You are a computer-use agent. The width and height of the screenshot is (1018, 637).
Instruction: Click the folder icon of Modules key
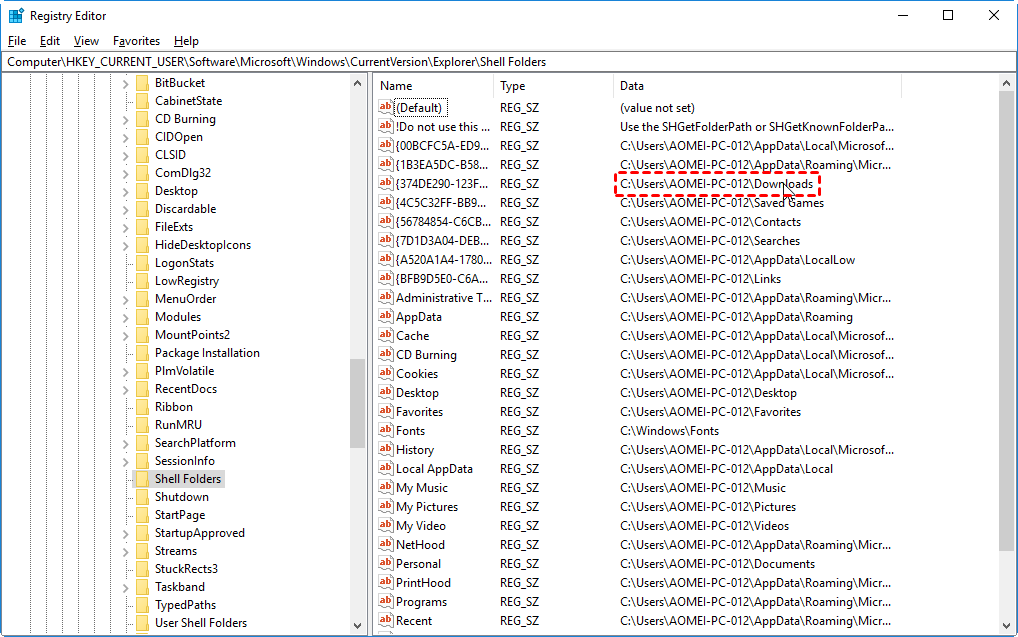point(142,317)
